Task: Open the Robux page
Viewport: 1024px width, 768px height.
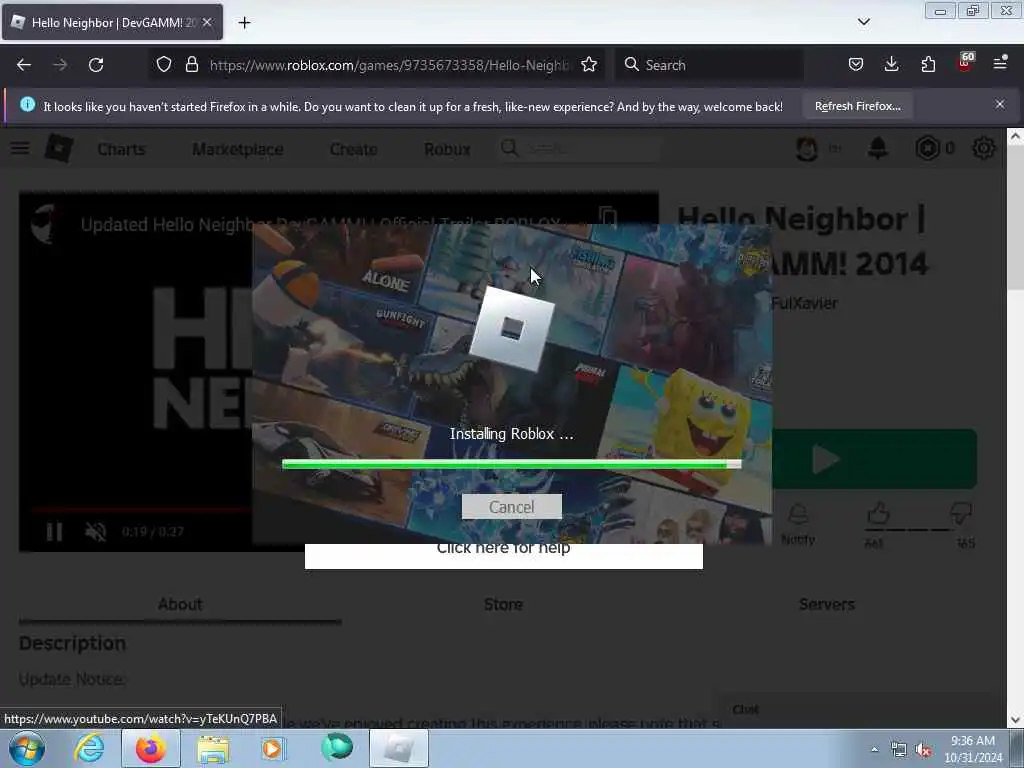Action: click(x=447, y=150)
